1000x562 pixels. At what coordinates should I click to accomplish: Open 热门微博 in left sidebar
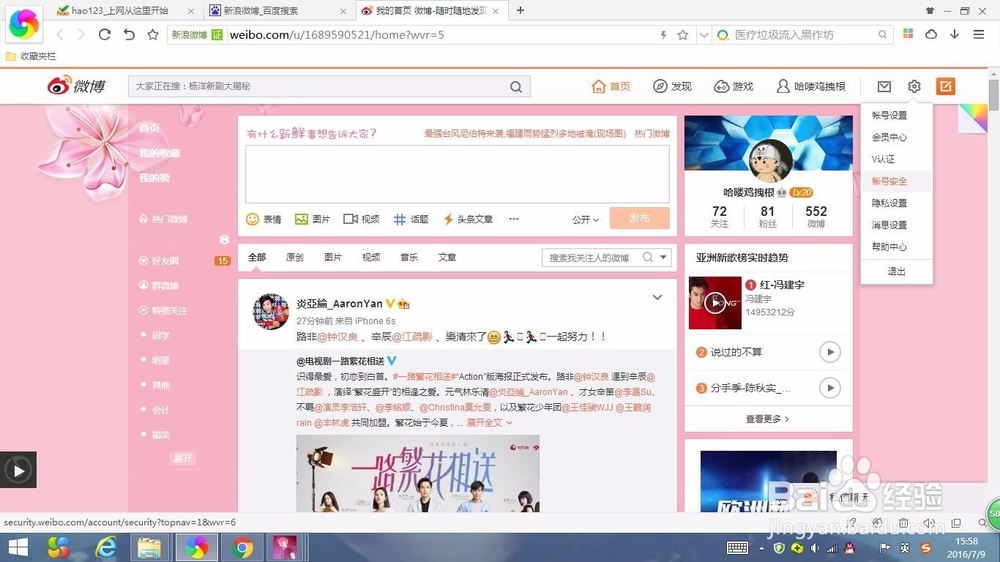click(x=163, y=219)
